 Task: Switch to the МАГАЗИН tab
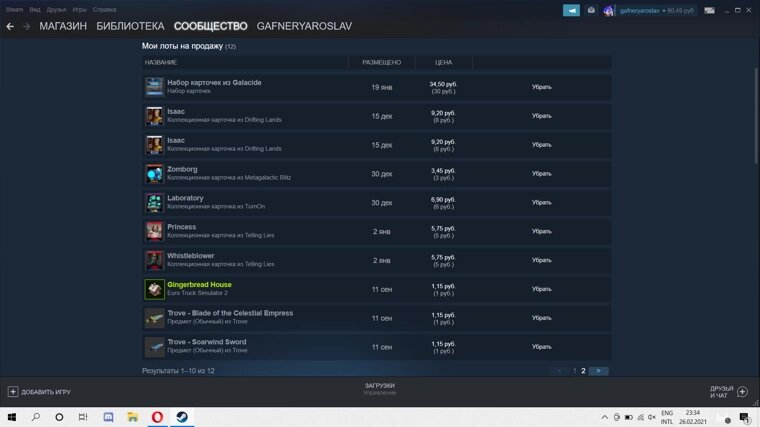(x=63, y=27)
